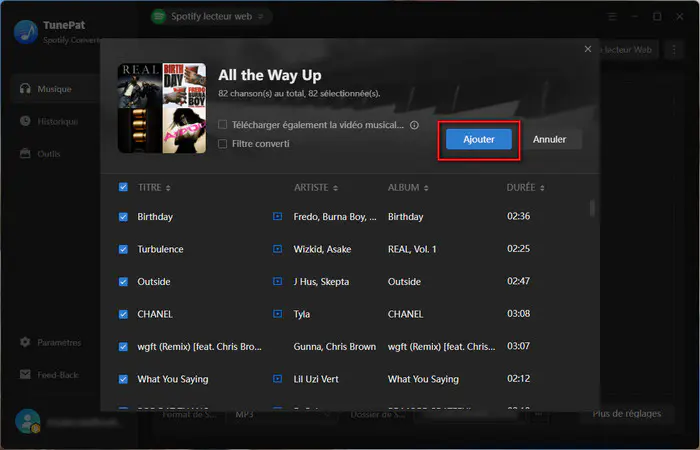
Task: Uncheck the Turbulence song checkbox
Action: point(123,249)
